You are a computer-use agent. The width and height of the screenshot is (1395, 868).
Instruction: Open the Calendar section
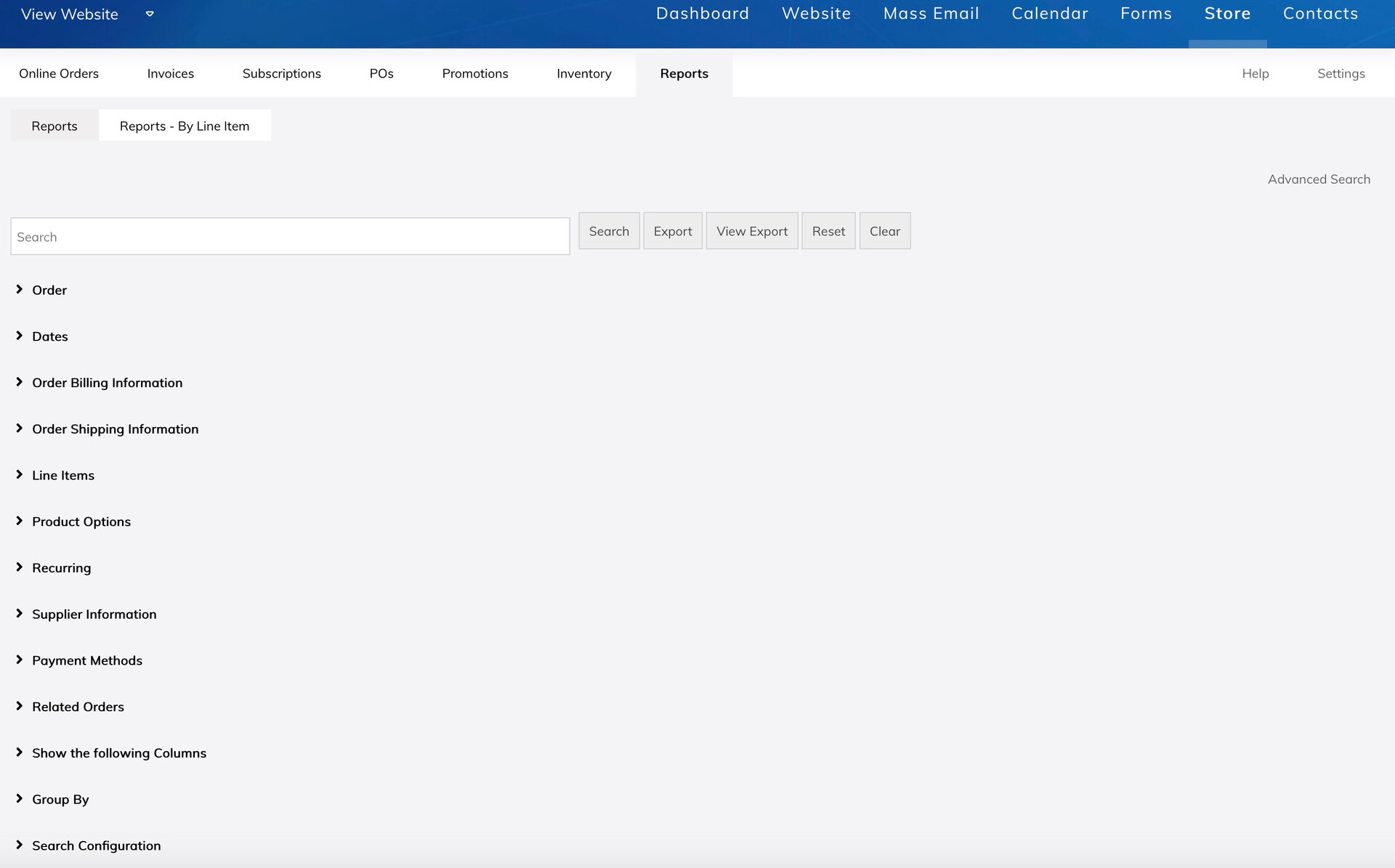click(x=1050, y=13)
